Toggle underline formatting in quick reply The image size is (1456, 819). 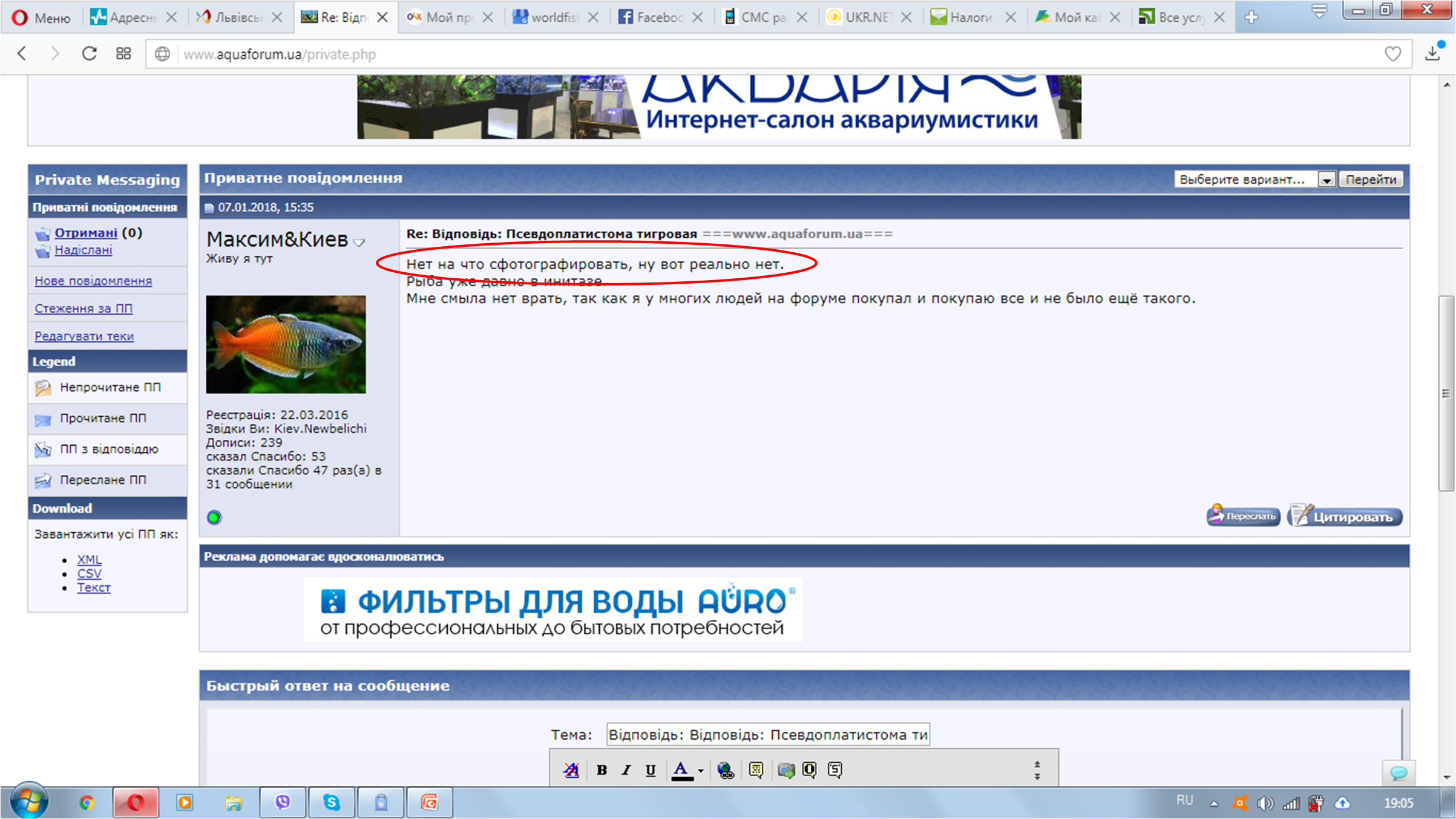click(x=651, y=769)
